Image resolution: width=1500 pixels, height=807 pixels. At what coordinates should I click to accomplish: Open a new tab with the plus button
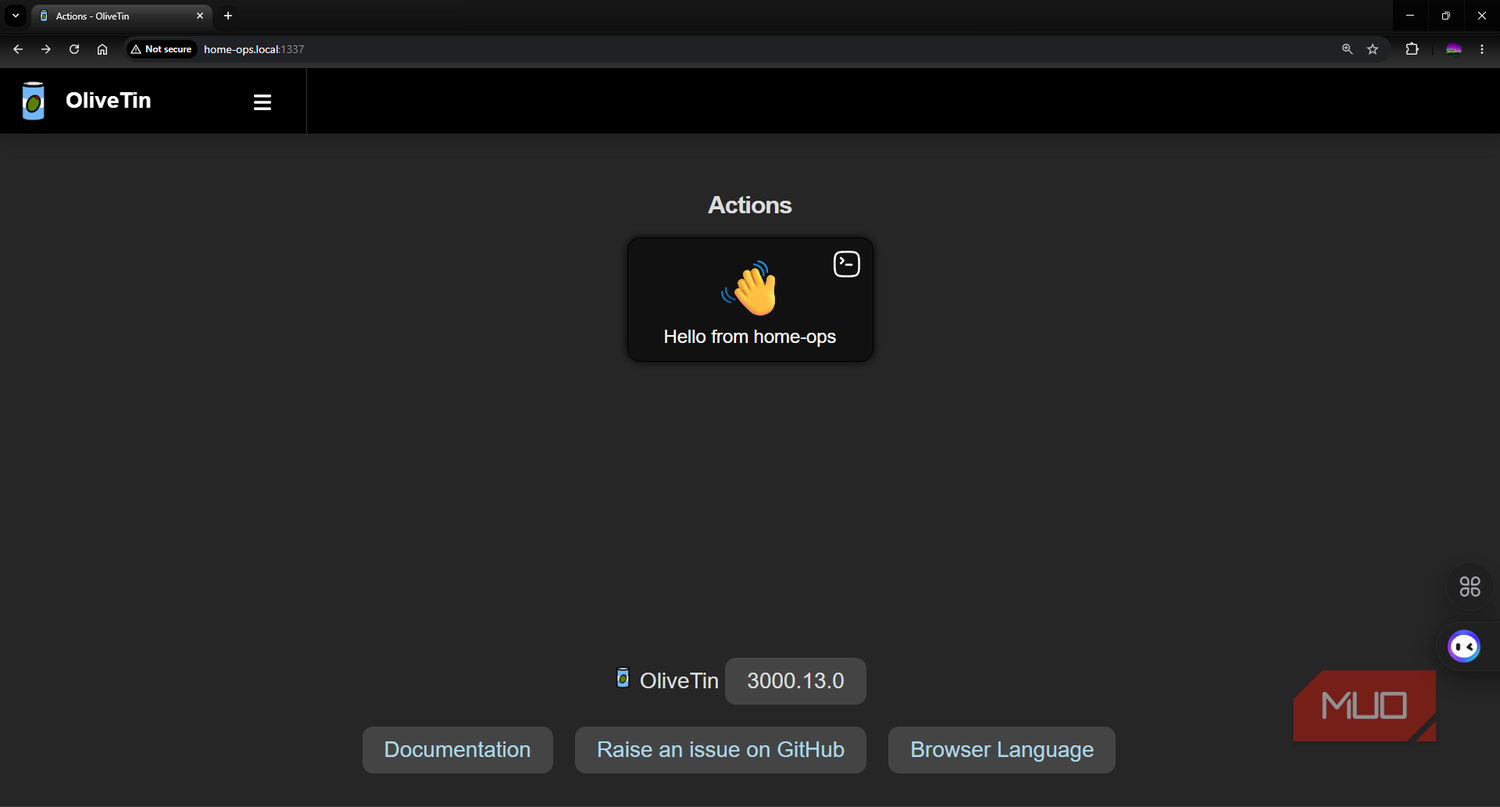point(228,16)
